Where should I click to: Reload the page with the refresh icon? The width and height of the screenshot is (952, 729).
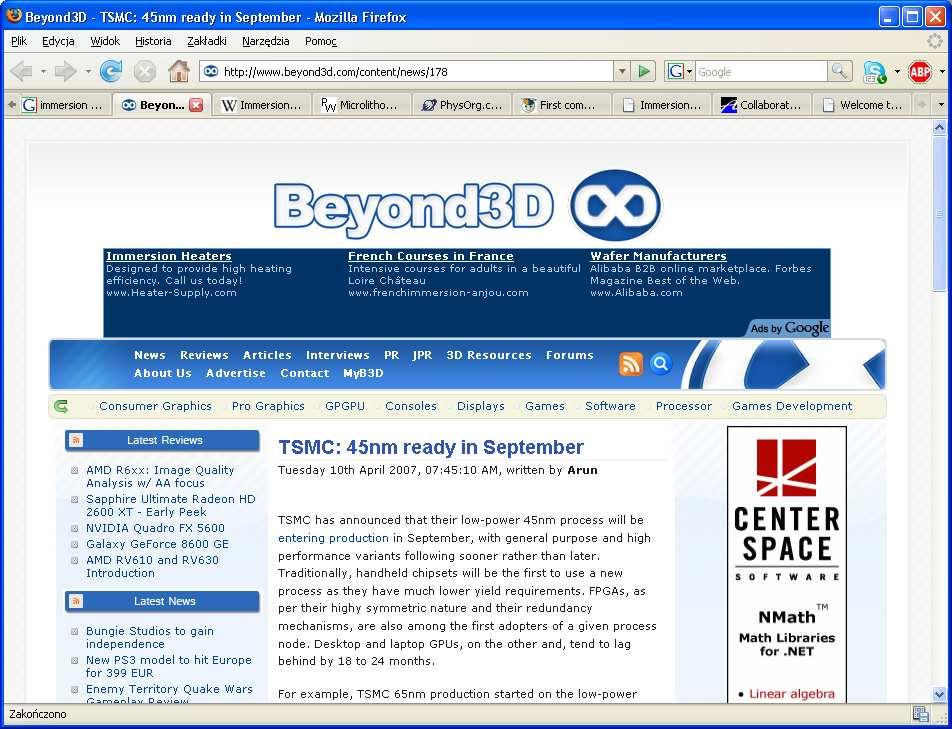tap(110, 72)
